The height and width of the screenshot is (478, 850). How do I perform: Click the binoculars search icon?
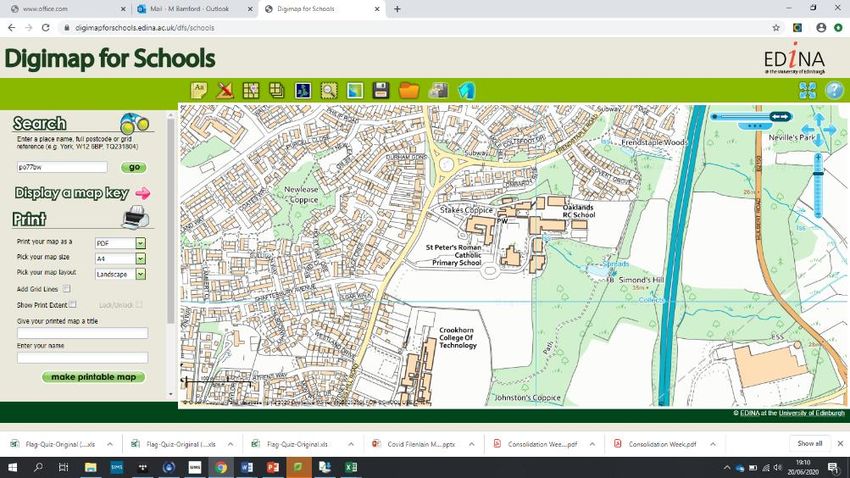134,124
